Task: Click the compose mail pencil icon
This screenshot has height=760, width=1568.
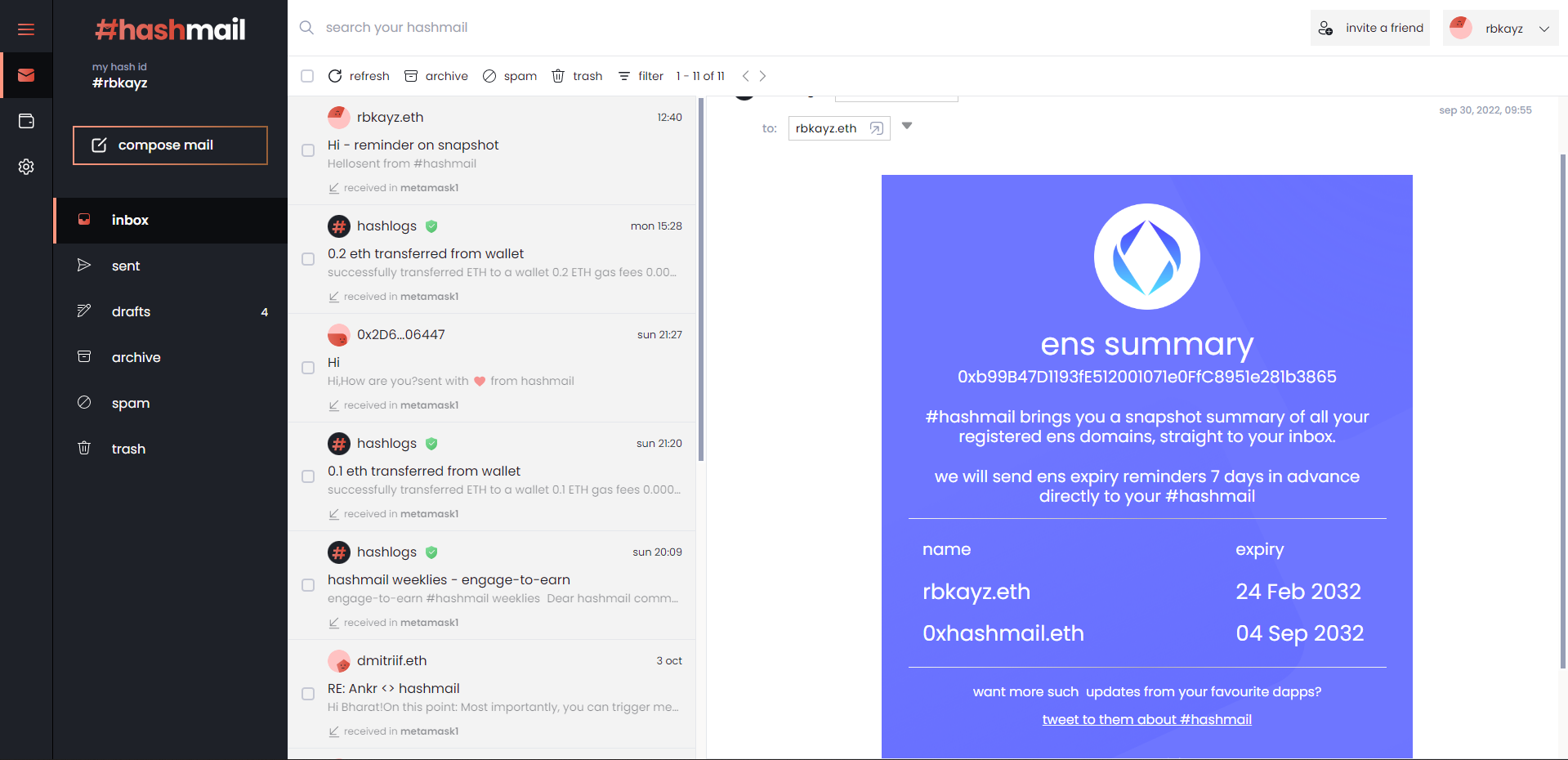Action: [99, 145]
